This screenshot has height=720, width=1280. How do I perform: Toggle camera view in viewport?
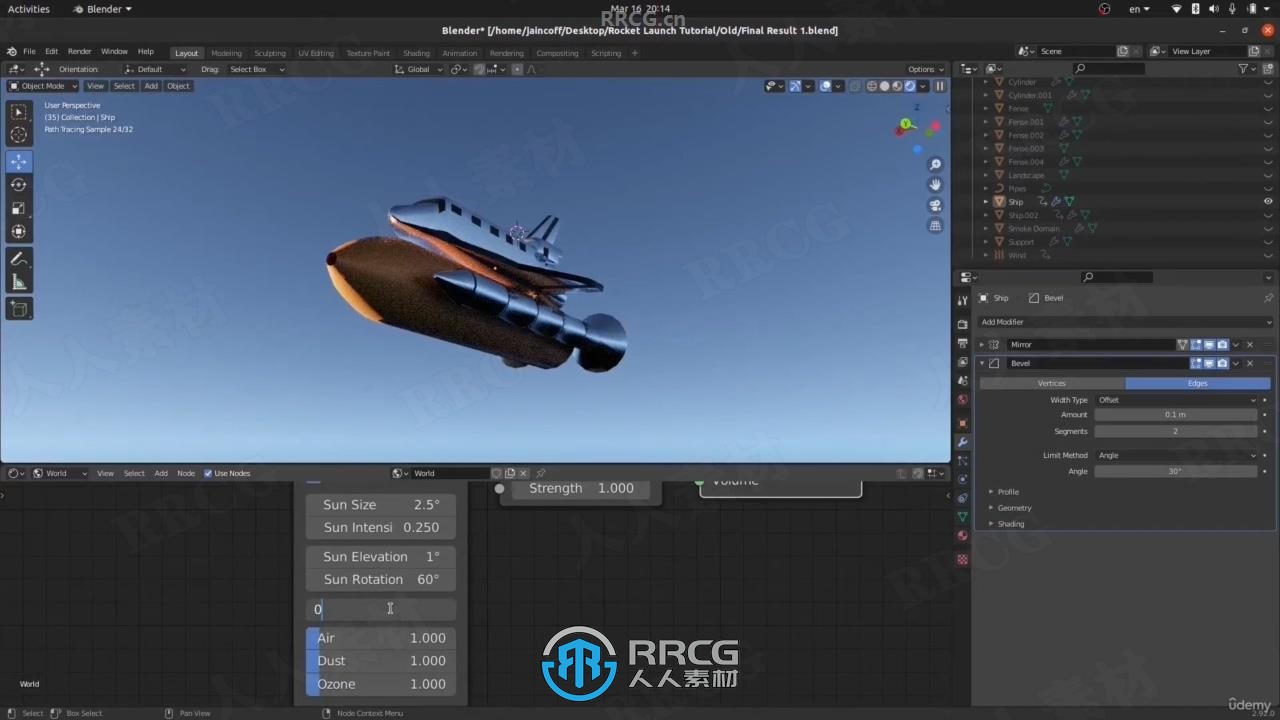pos(935,206)
